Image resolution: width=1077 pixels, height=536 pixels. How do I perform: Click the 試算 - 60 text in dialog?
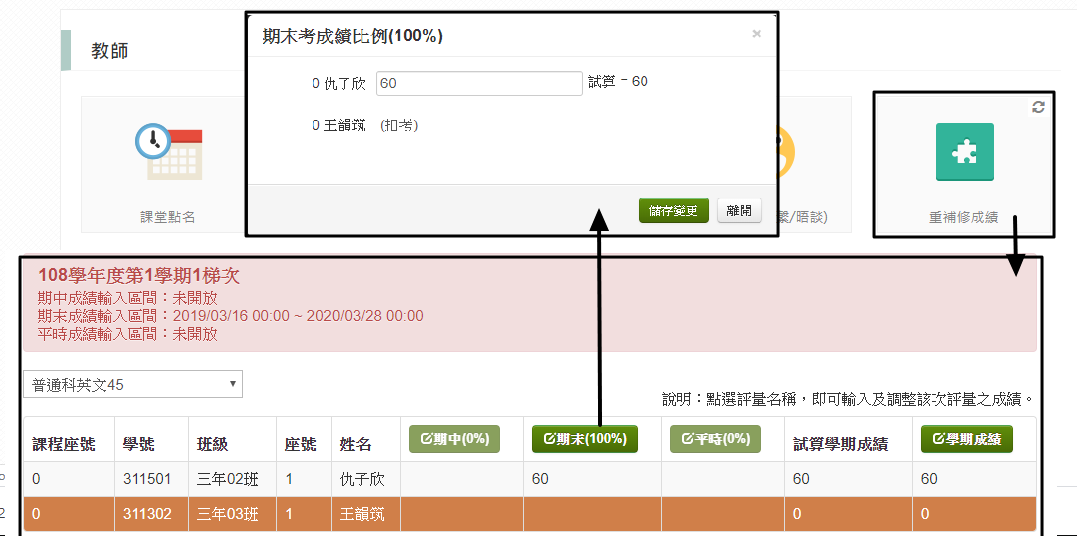(618, 82)
